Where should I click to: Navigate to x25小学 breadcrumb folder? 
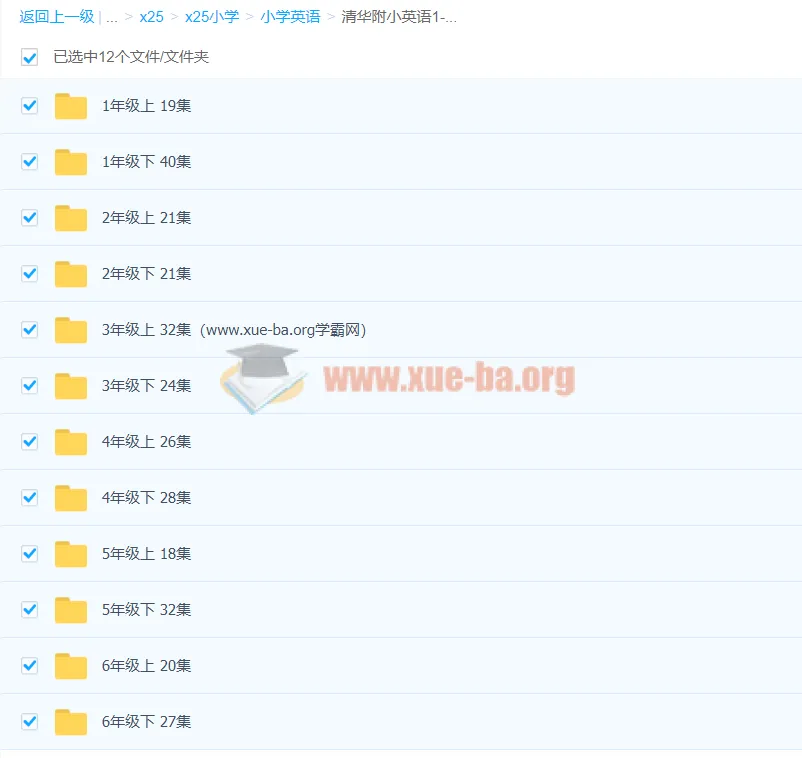[212, 17]
